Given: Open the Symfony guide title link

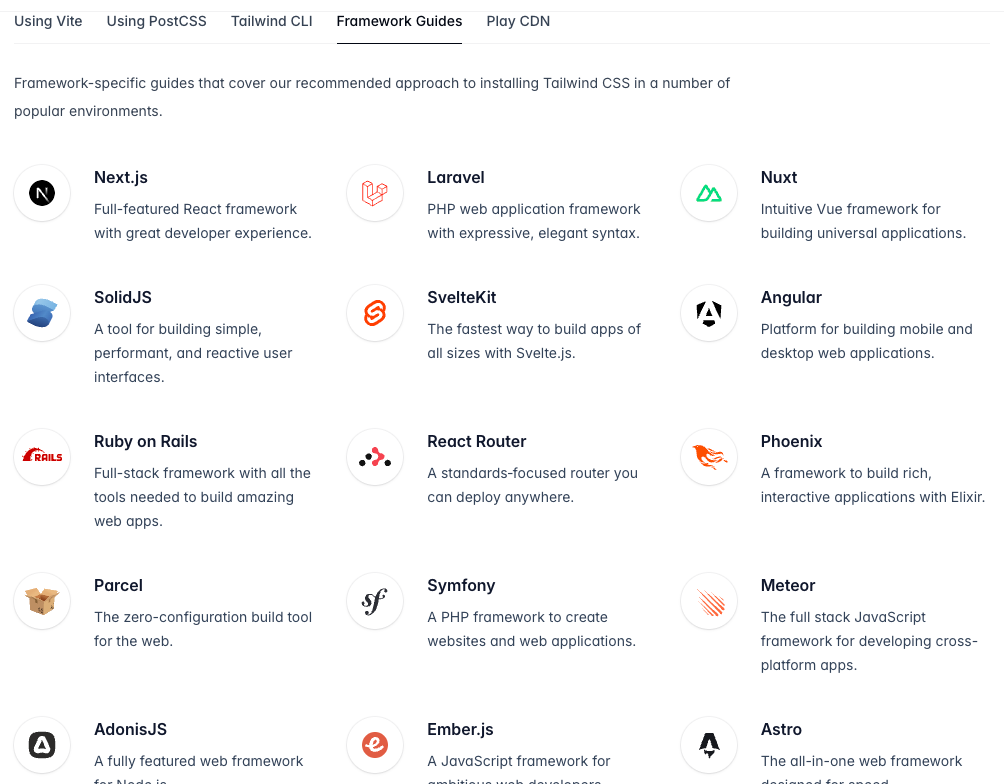Looking at the screenshot, I should coord(461,585).
